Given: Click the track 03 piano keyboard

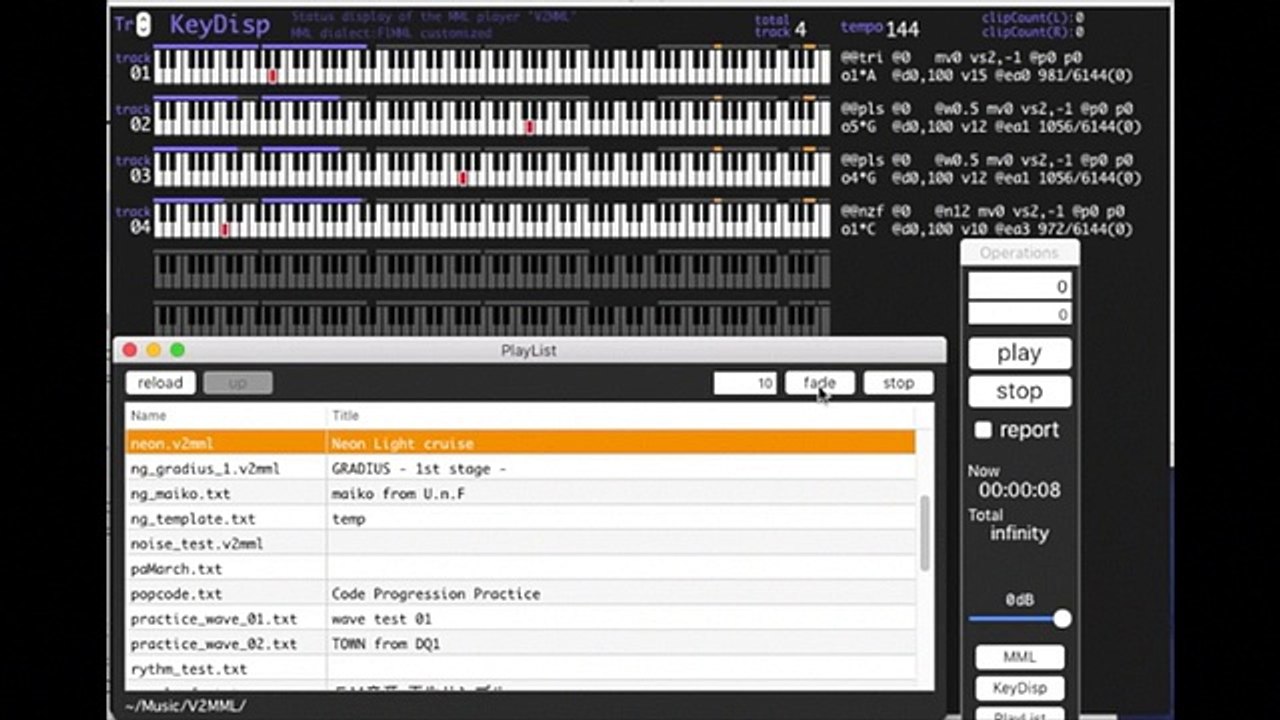Looking at the screenshot, I should tap(492, 170).
